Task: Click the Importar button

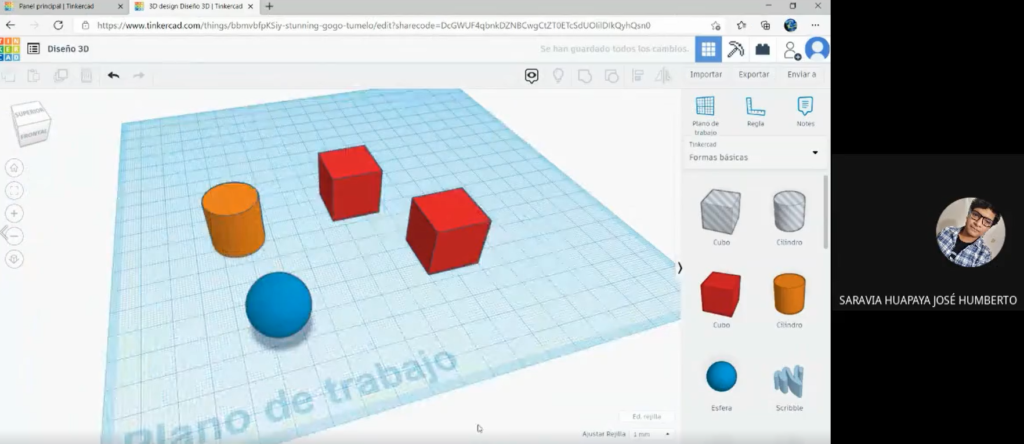Action: click(x=706, y=74)
